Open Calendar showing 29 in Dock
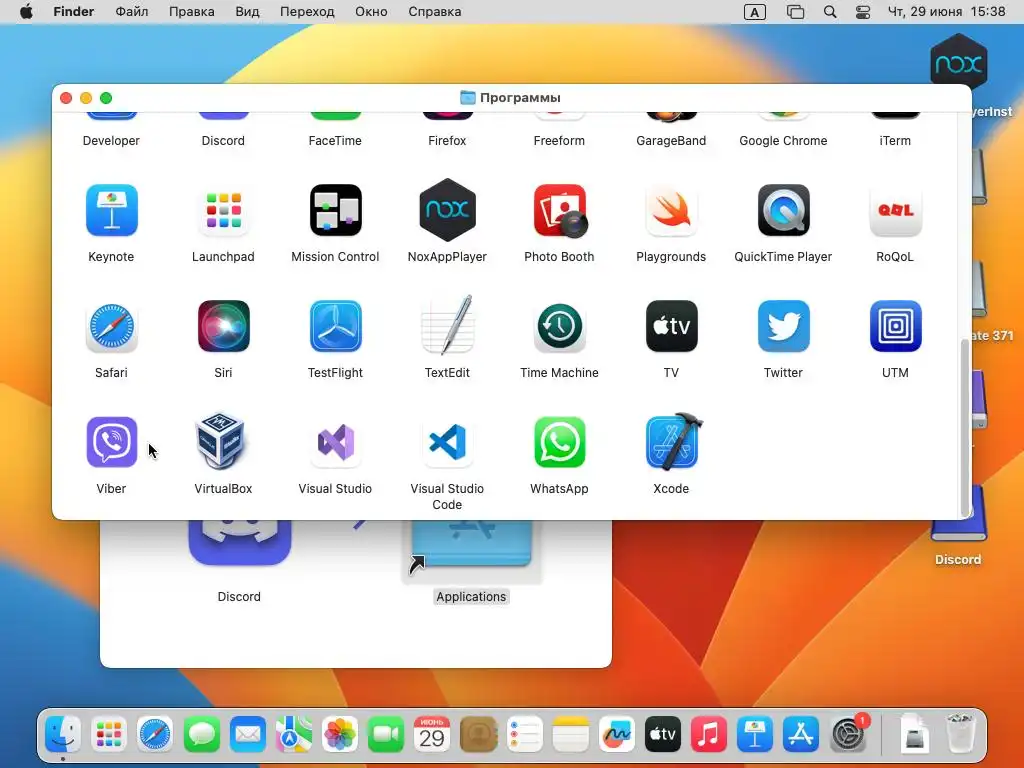1024x768 pixels. point(432,735)
